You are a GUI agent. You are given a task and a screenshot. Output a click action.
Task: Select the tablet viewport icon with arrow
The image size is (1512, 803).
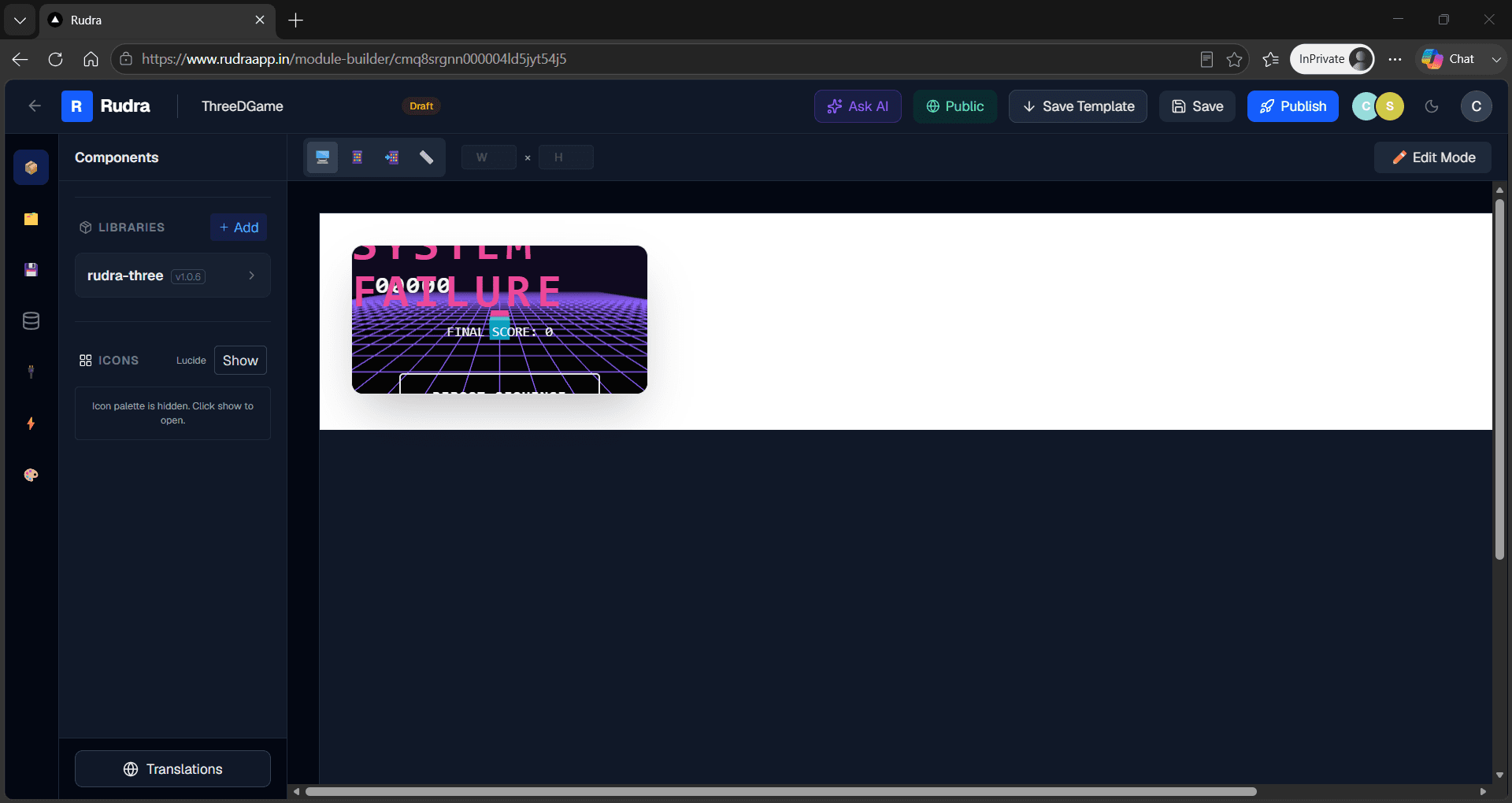[x=391, y=157]
